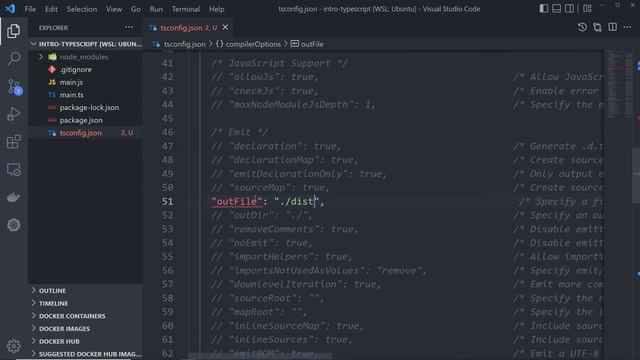This screenshot has height=360, width=640.
Task: Click the code minimap preview
Action: pos(619,84)
